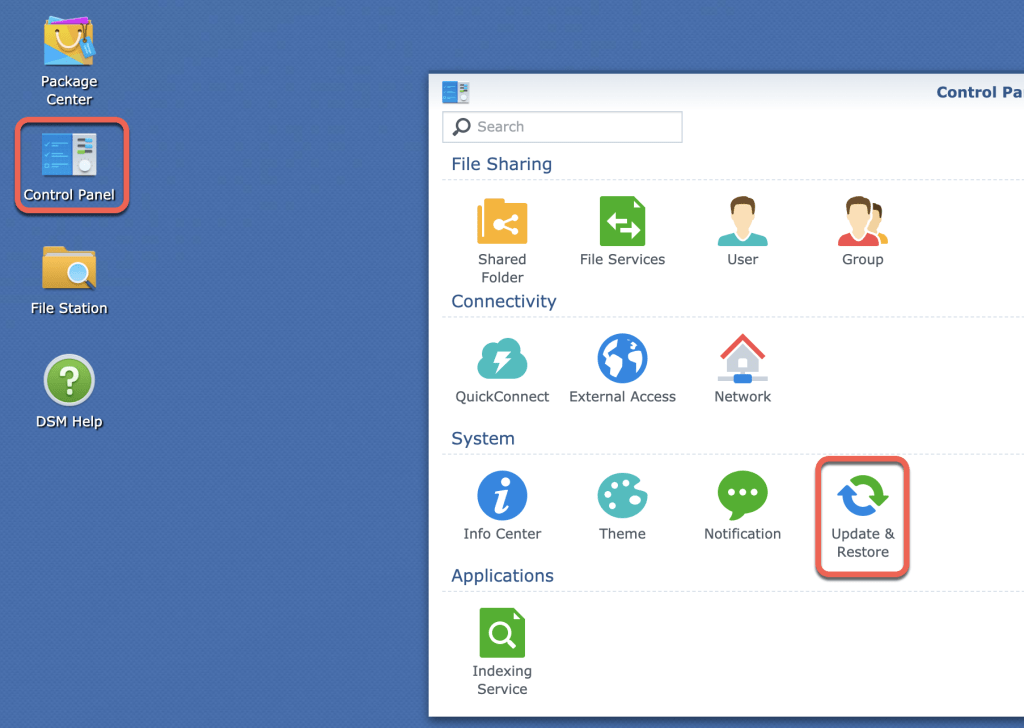1024x728 pixels.
Task: Click the magnifier icon in search box
Action: point(462,126)
